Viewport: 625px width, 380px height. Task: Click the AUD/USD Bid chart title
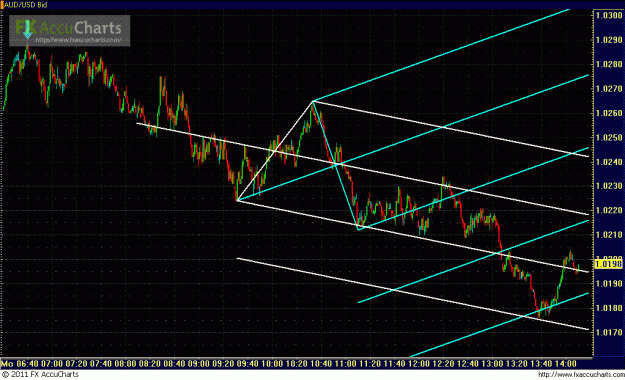25,5
